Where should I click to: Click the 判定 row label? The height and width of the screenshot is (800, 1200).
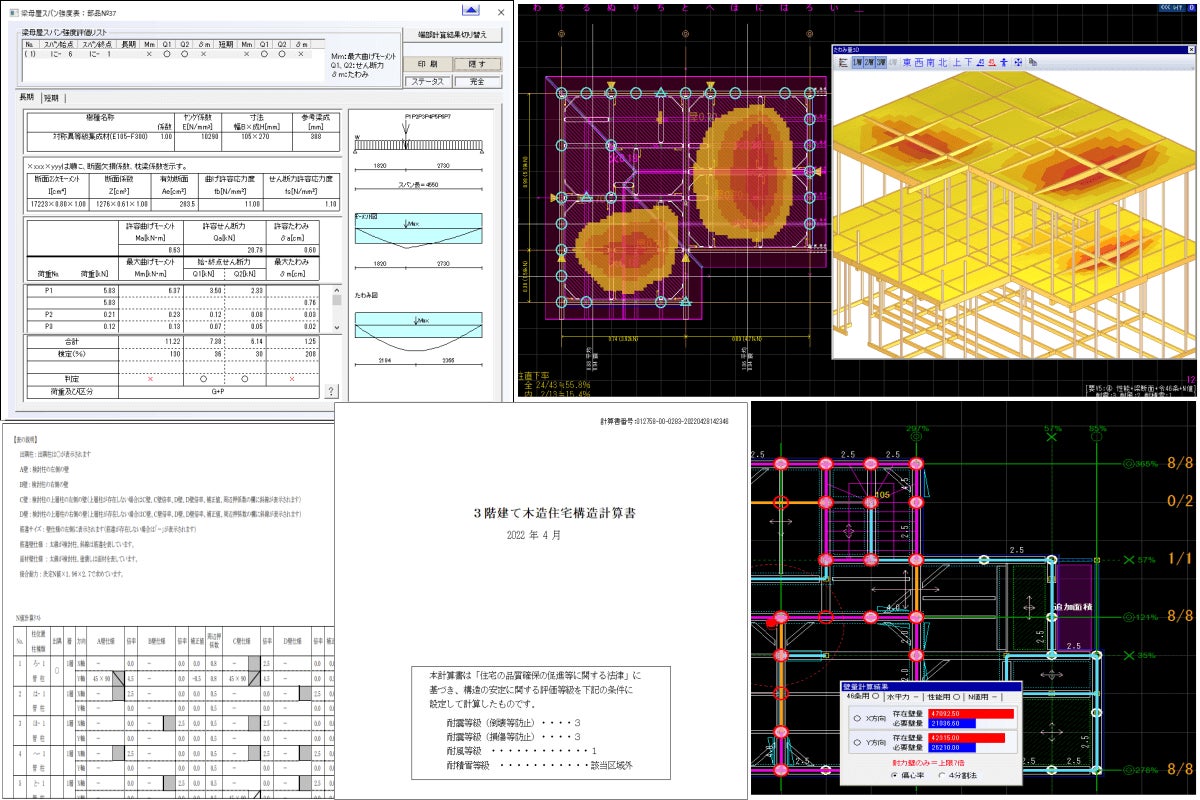pyautogui.click(x=71, y=379)
